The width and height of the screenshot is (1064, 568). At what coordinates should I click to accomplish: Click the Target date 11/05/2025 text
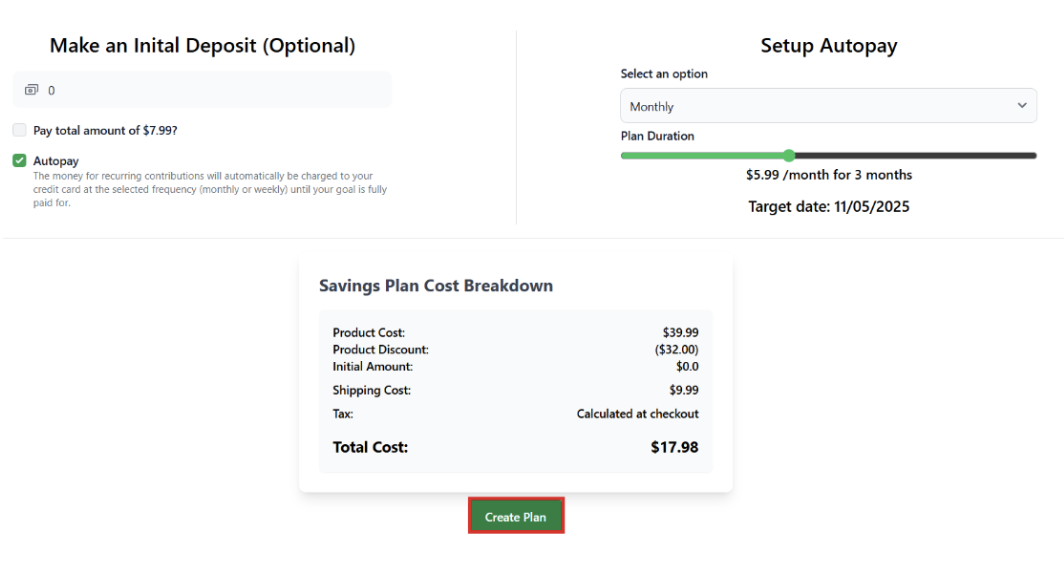click(829, 207)
